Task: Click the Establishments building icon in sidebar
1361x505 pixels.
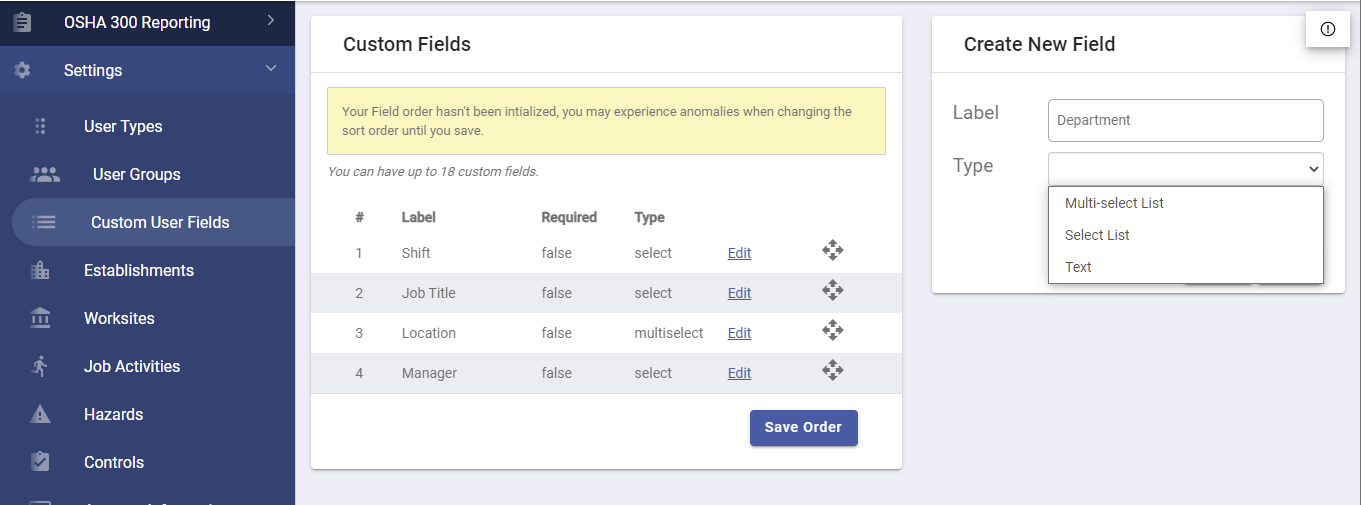Action: [40, 270]
